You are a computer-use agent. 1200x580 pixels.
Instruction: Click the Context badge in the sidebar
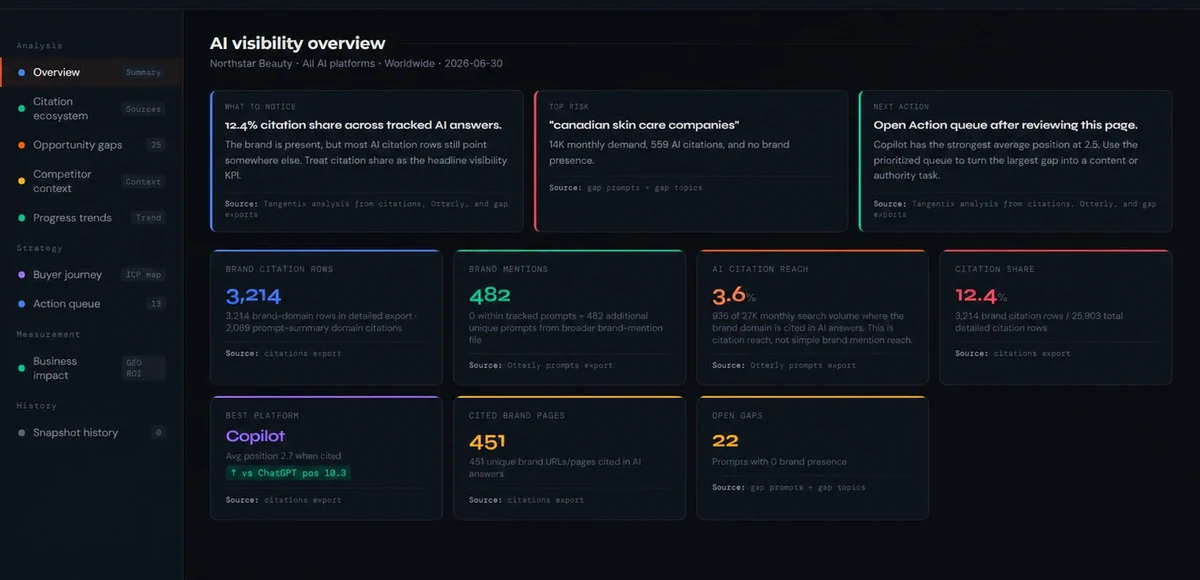click(143, 182)
